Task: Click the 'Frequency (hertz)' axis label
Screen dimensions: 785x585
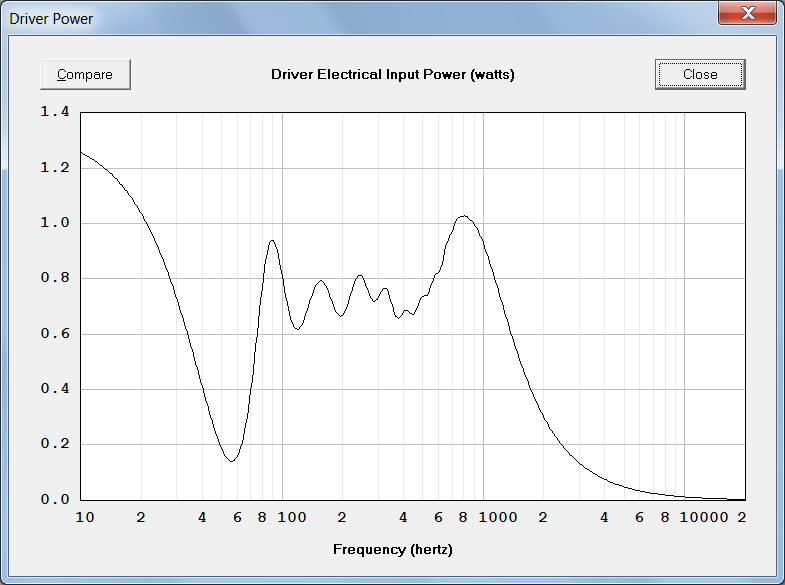Action: point(392,549)
